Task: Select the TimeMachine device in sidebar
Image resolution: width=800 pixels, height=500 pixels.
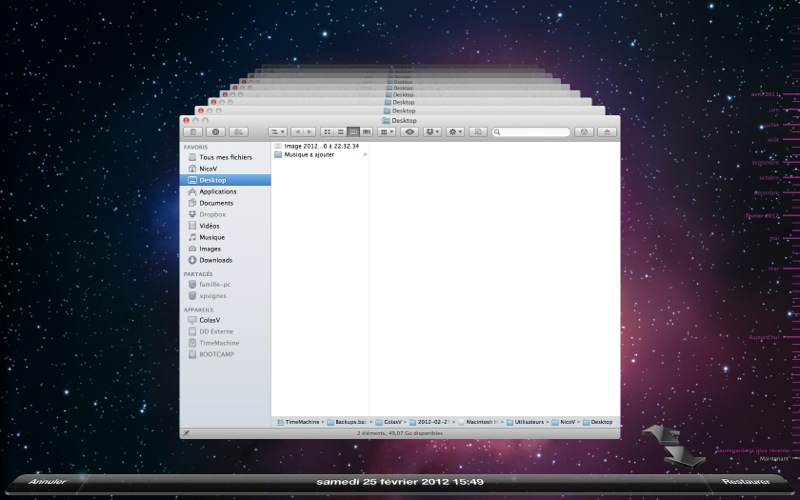Action: [218, 342]
